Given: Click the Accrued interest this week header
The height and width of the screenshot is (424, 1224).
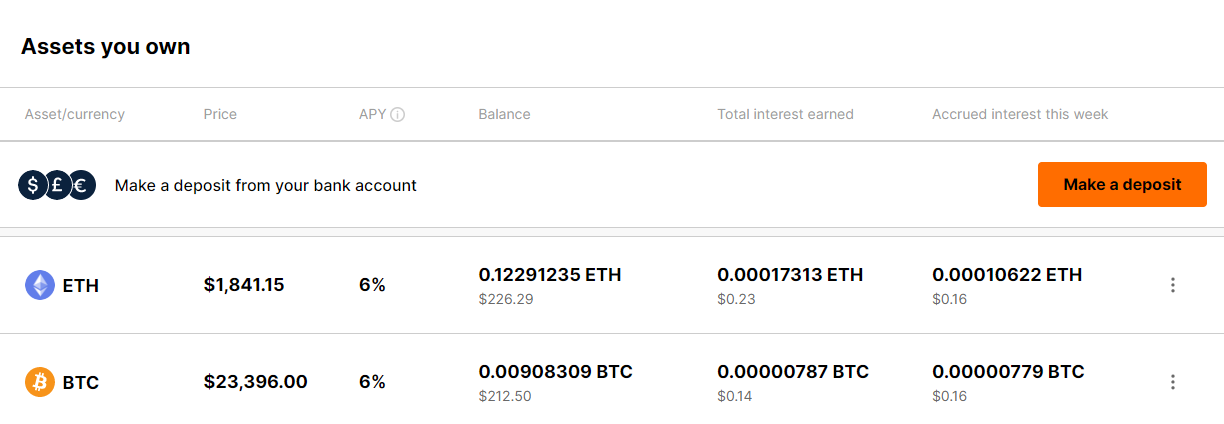Looking at the screenshot, I should pyautogui.click(x=1020, y=114).
